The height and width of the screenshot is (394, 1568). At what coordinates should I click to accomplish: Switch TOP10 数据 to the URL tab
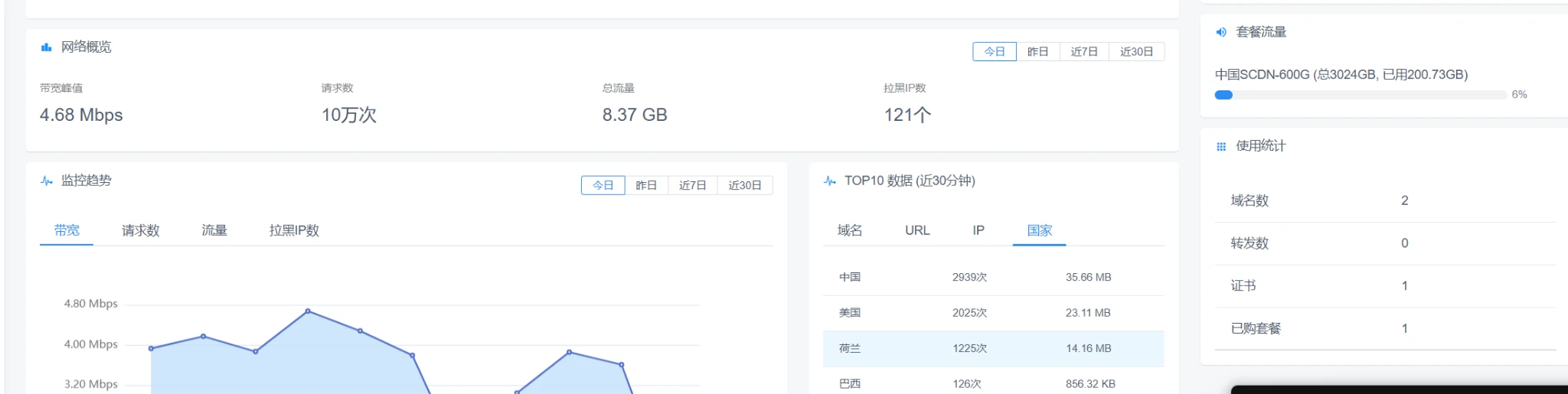click(x=917, y=230)
